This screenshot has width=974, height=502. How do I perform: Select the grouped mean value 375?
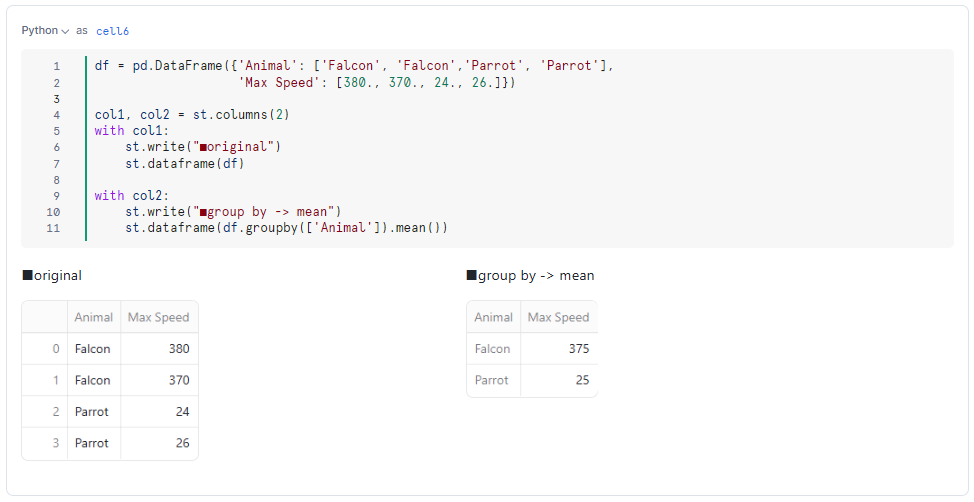(x=558, y=349)
